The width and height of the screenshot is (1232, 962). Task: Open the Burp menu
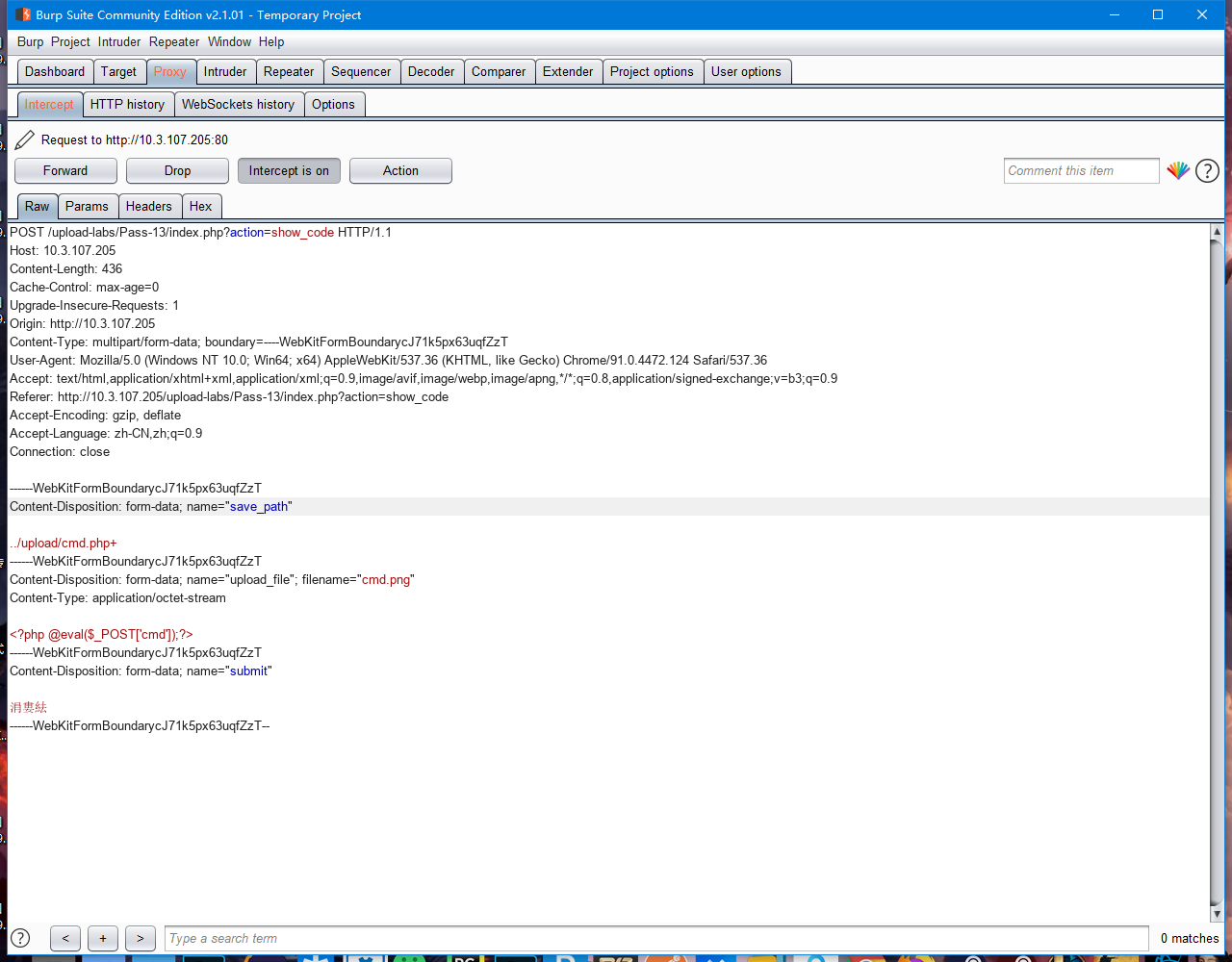[x=31, y=41]
